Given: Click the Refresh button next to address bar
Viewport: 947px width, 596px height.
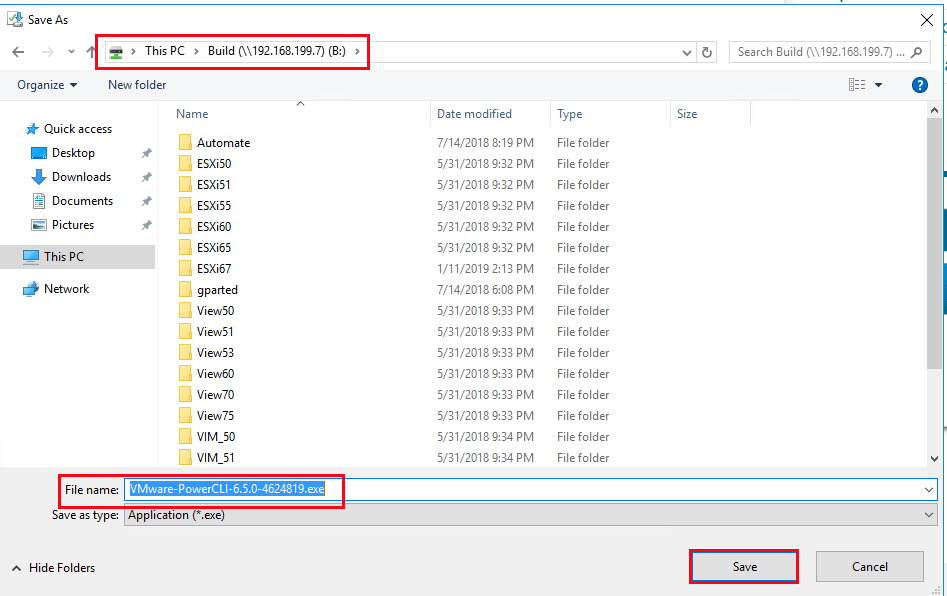Looking at the screenshot, I should 707,53.
